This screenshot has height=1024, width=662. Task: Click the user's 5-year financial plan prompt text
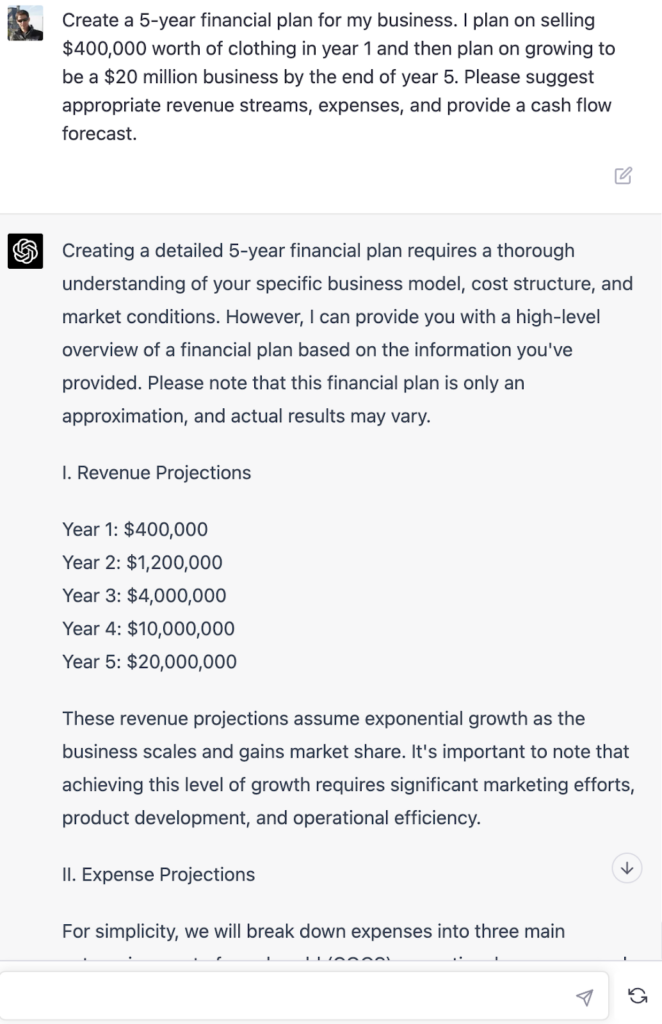point(338,76)
